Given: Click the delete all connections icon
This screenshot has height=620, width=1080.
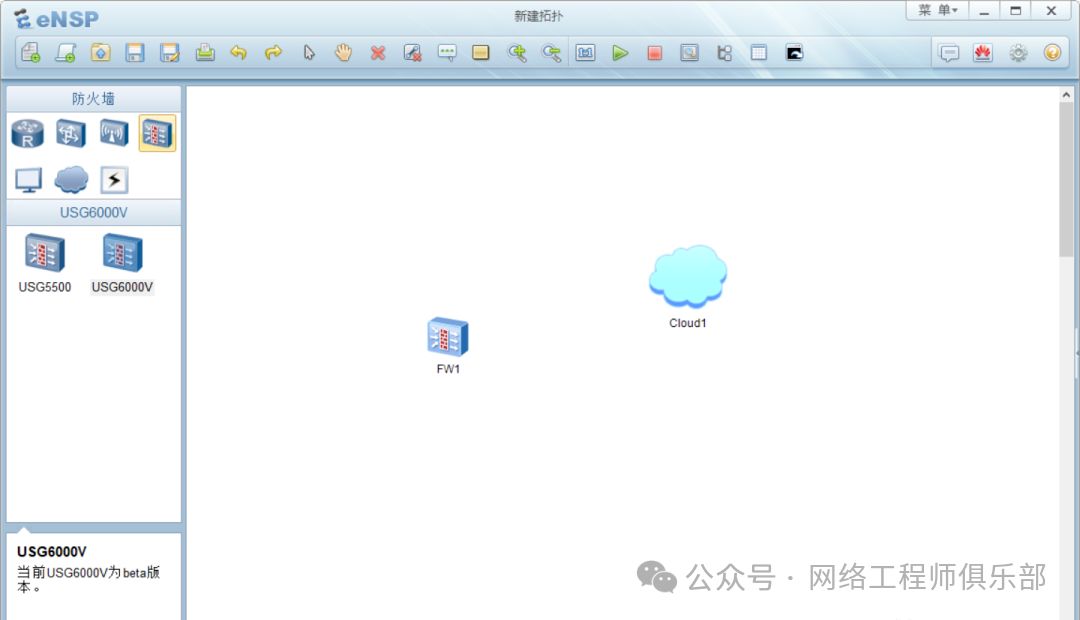Looking at the screenshot, I should click(413, 52).
